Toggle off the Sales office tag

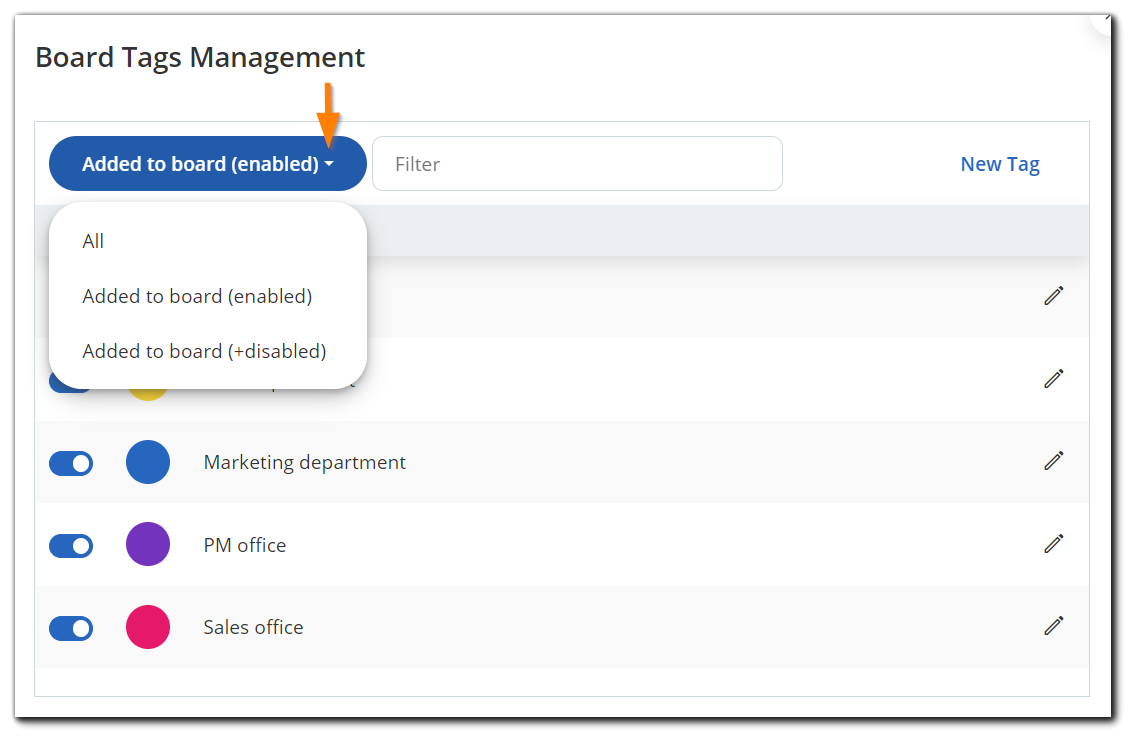coord(71,628)
